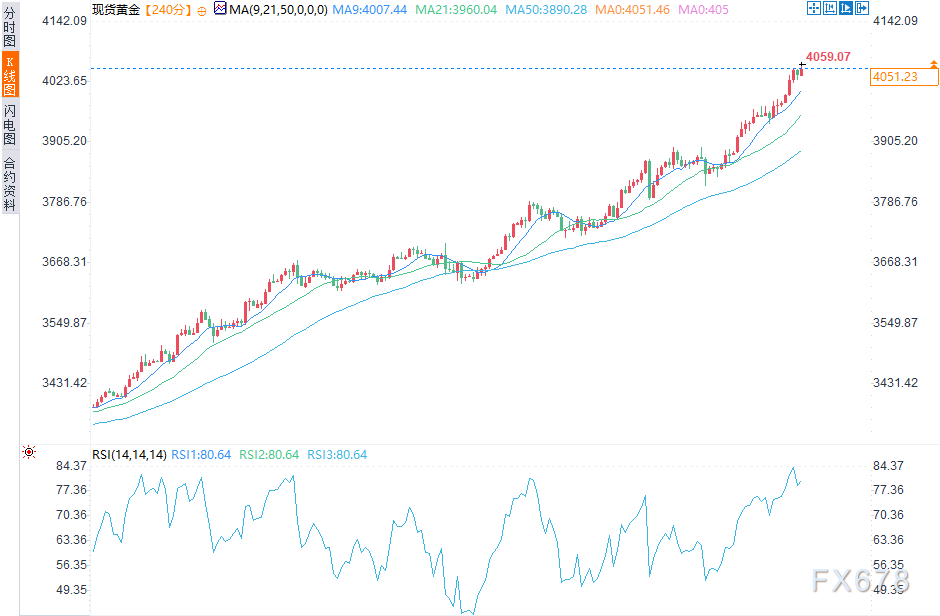Click the second chart tool icon with vertical bars
This screenshot has height=616, width=940.
point(830,9)
